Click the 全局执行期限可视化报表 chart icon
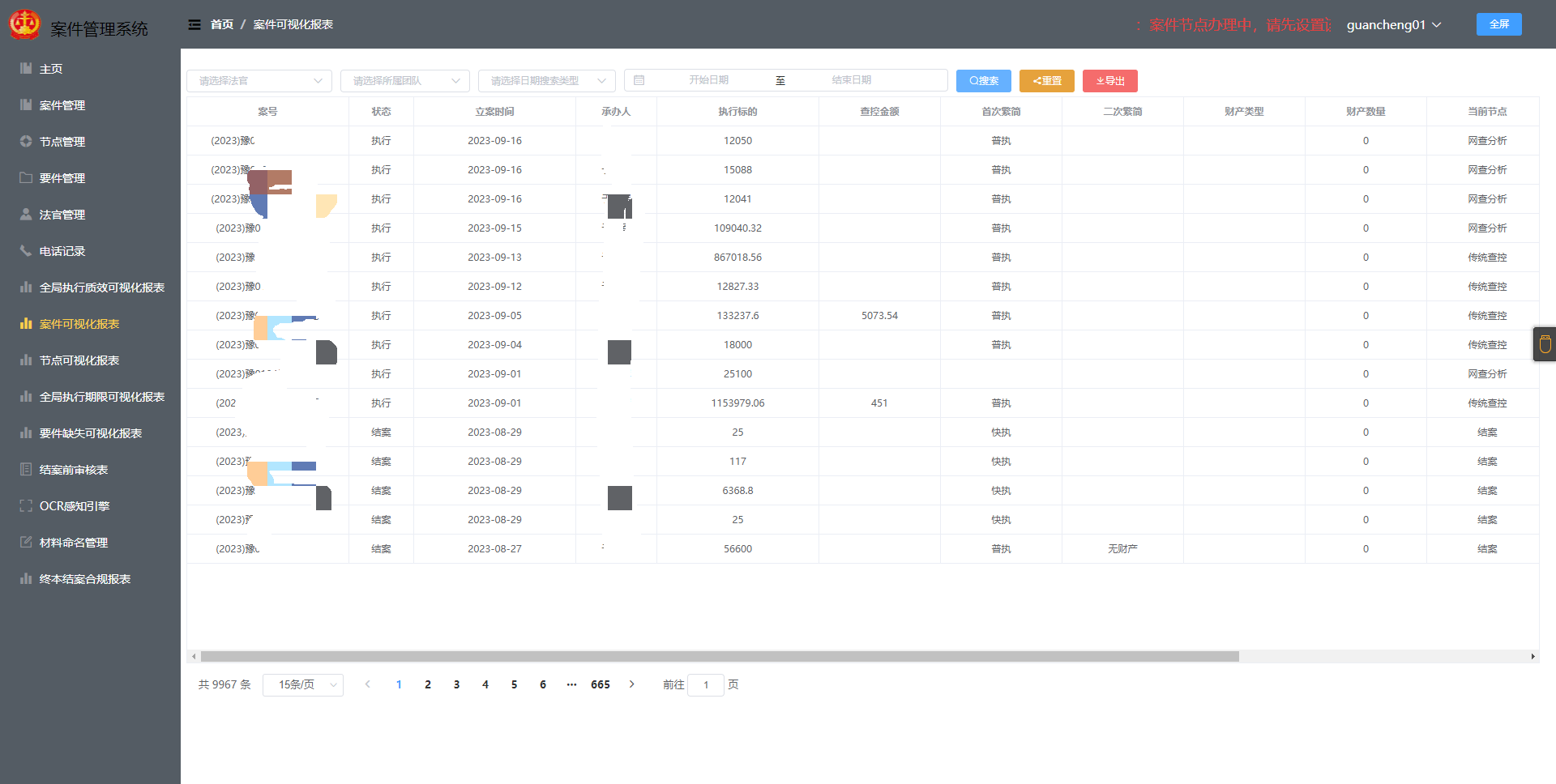The width and height of the screenshot is (1556, 784). [26, 397]
